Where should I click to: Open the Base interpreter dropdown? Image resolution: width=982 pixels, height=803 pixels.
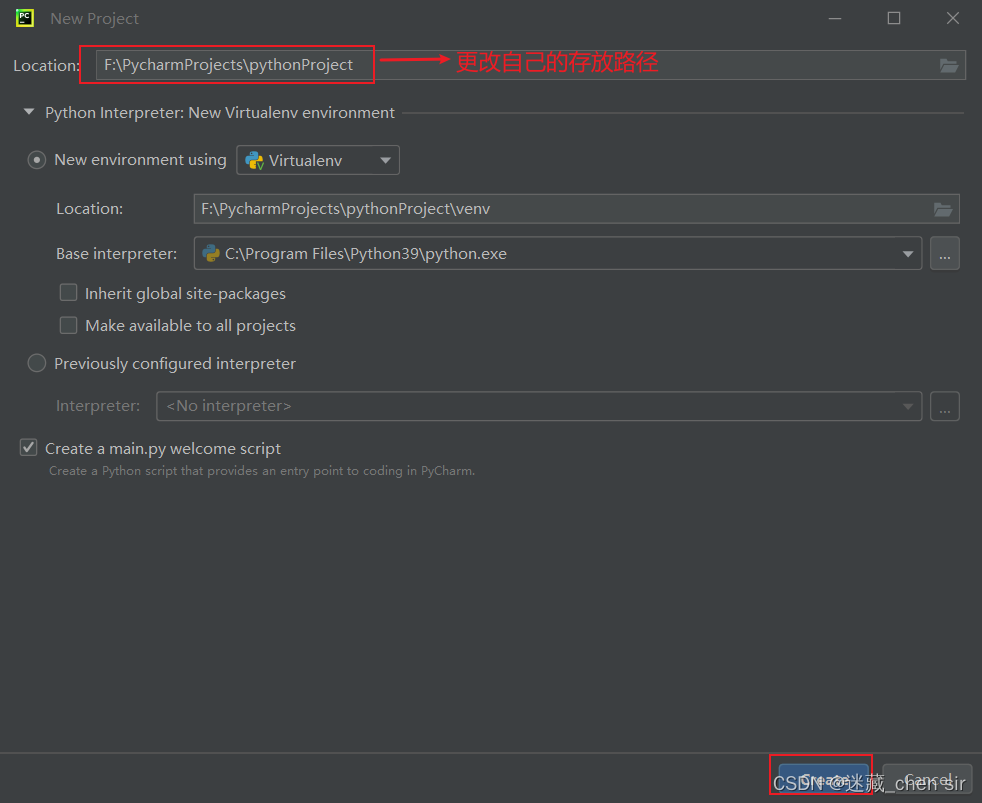557,254
